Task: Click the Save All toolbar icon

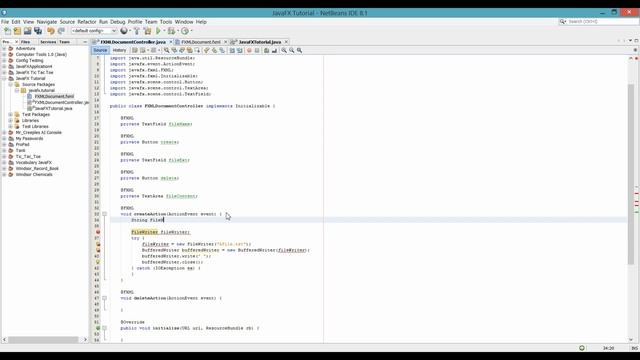Action: 38,31
